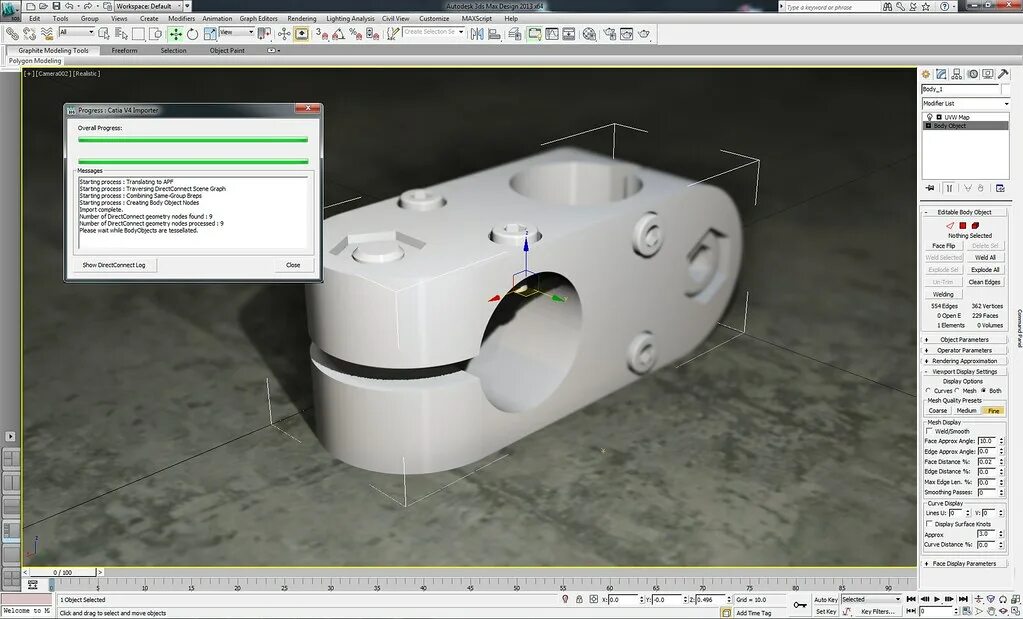Image resolution: width=1023 pixels, height=619 pixels.
Task: Open the MAXScript menu
Action: 476,18
